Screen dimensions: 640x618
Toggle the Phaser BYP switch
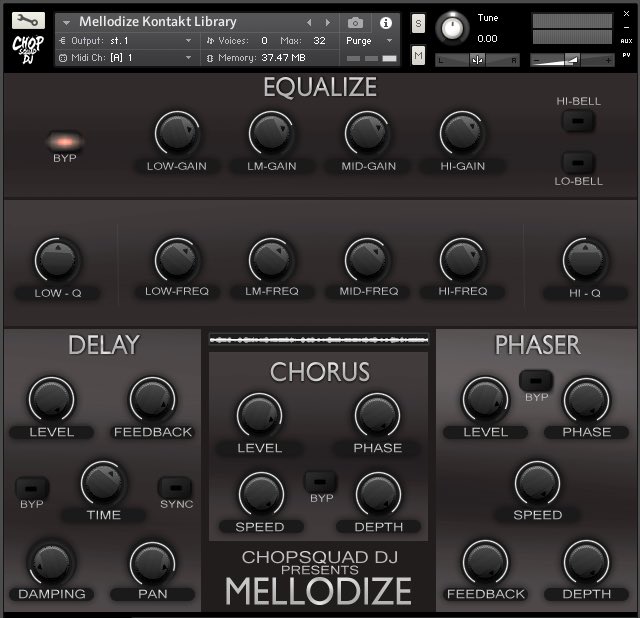(x=536, y=380)
